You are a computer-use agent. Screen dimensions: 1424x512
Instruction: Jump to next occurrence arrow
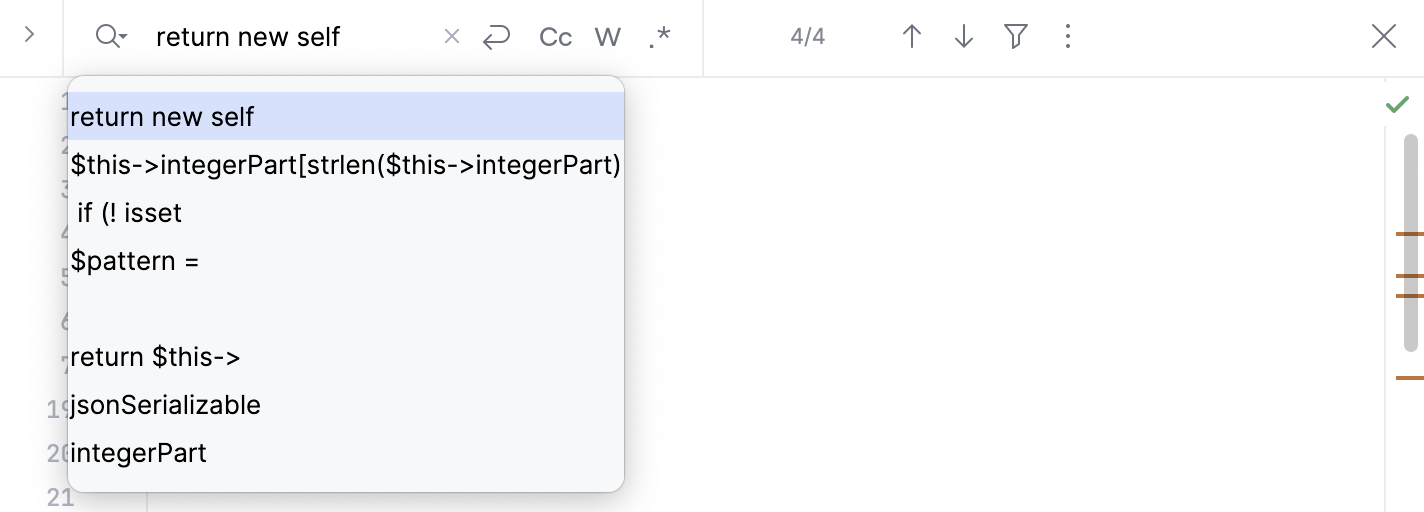click(964, 37)
